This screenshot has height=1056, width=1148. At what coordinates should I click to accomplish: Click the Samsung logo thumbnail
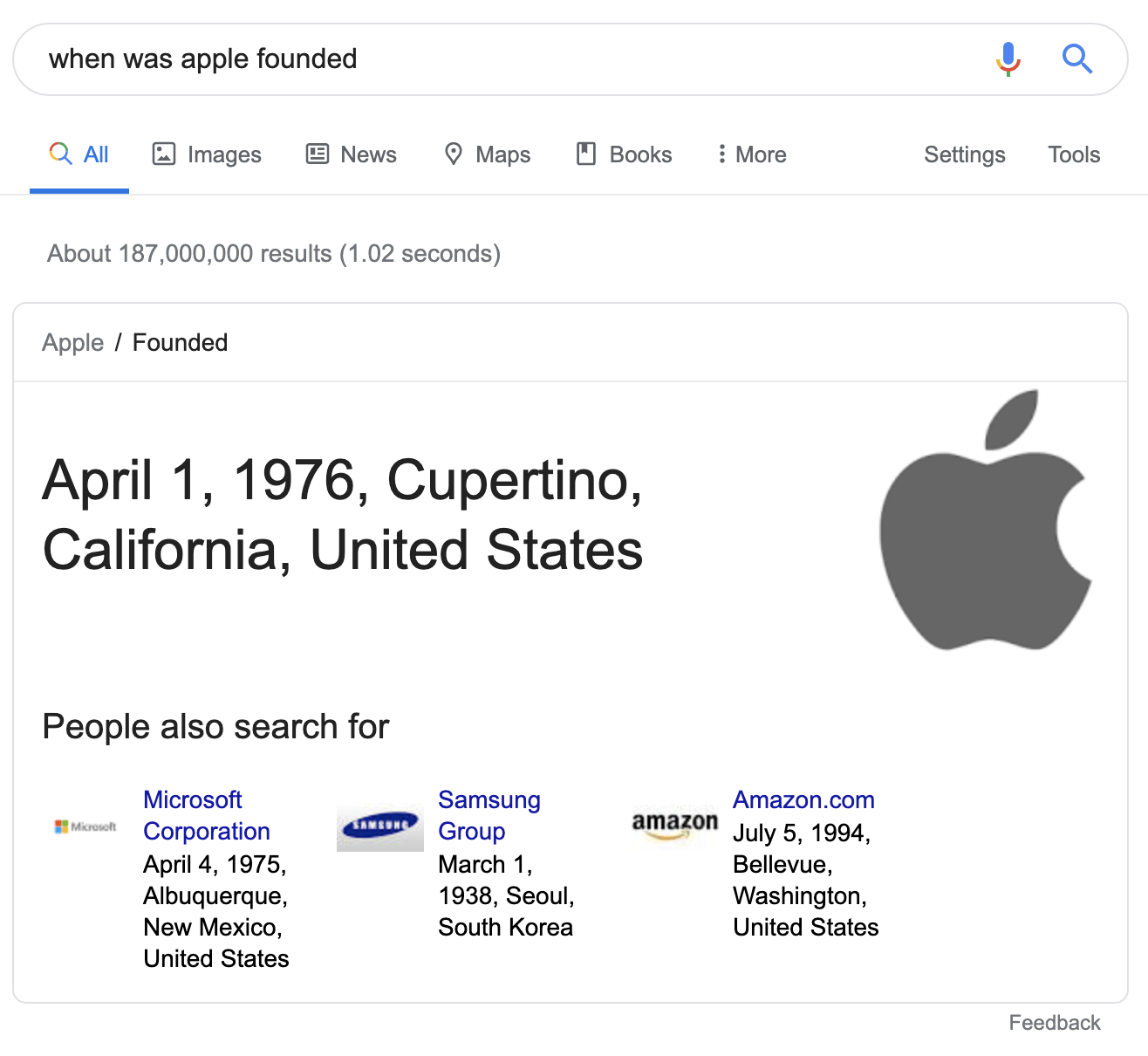[379, 823]
